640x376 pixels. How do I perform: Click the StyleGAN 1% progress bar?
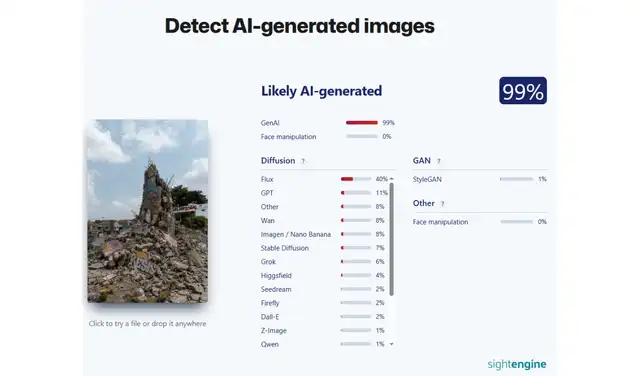[x=517, y=179]
